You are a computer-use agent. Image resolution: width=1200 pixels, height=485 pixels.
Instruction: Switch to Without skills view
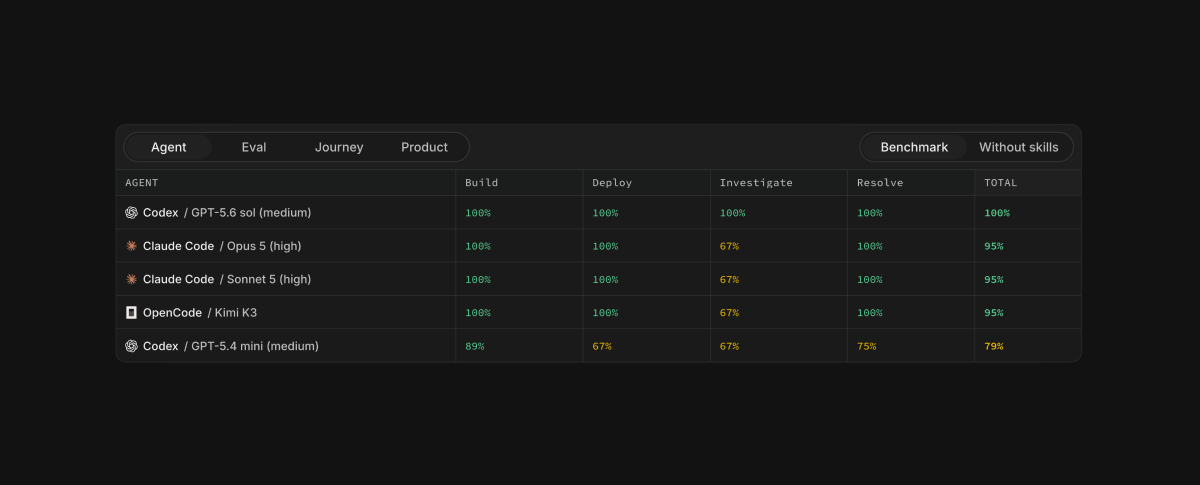(x=1018, y=147)
